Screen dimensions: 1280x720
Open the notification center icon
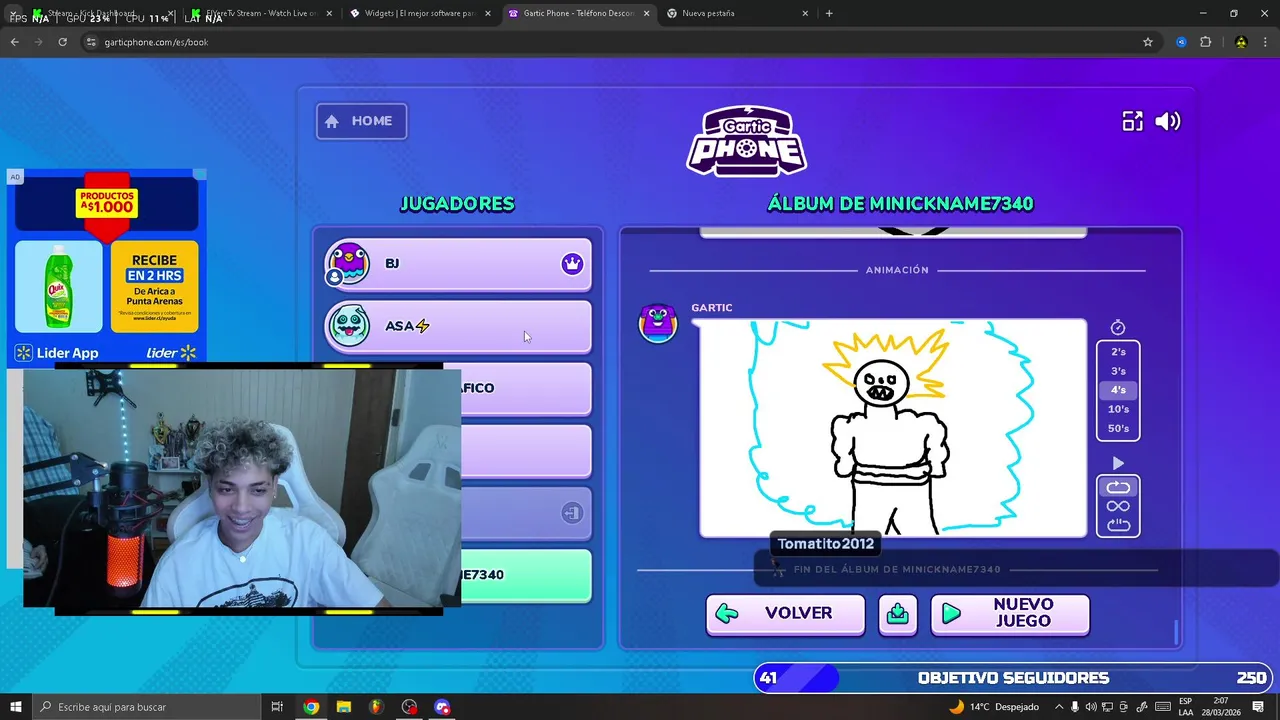1258,707
